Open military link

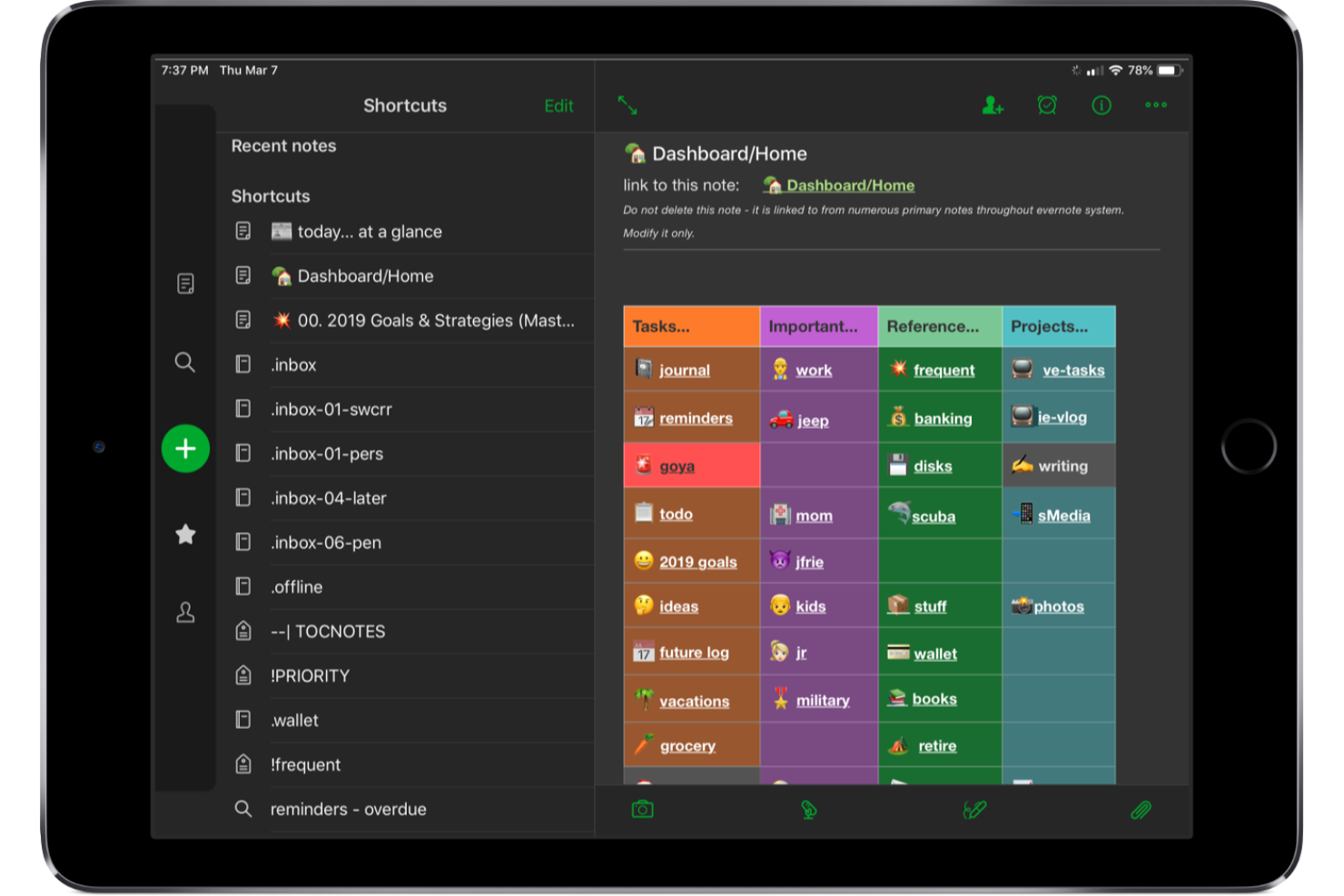coord(823,701)
